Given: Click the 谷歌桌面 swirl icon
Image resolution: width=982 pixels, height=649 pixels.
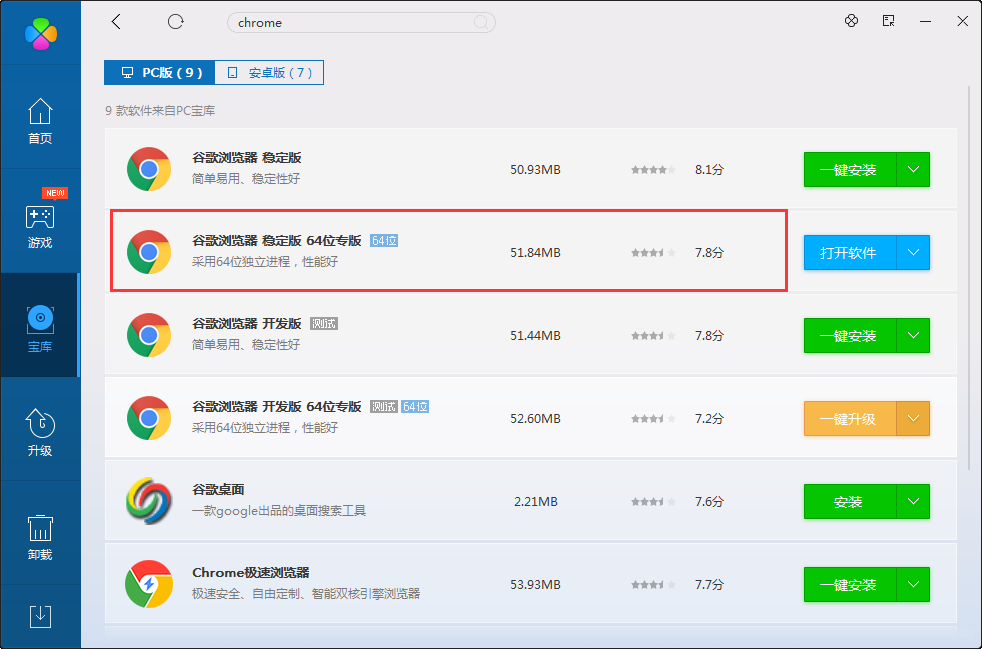Looking at the screenshot, I should pyautogui.click(x=149, y=501).
